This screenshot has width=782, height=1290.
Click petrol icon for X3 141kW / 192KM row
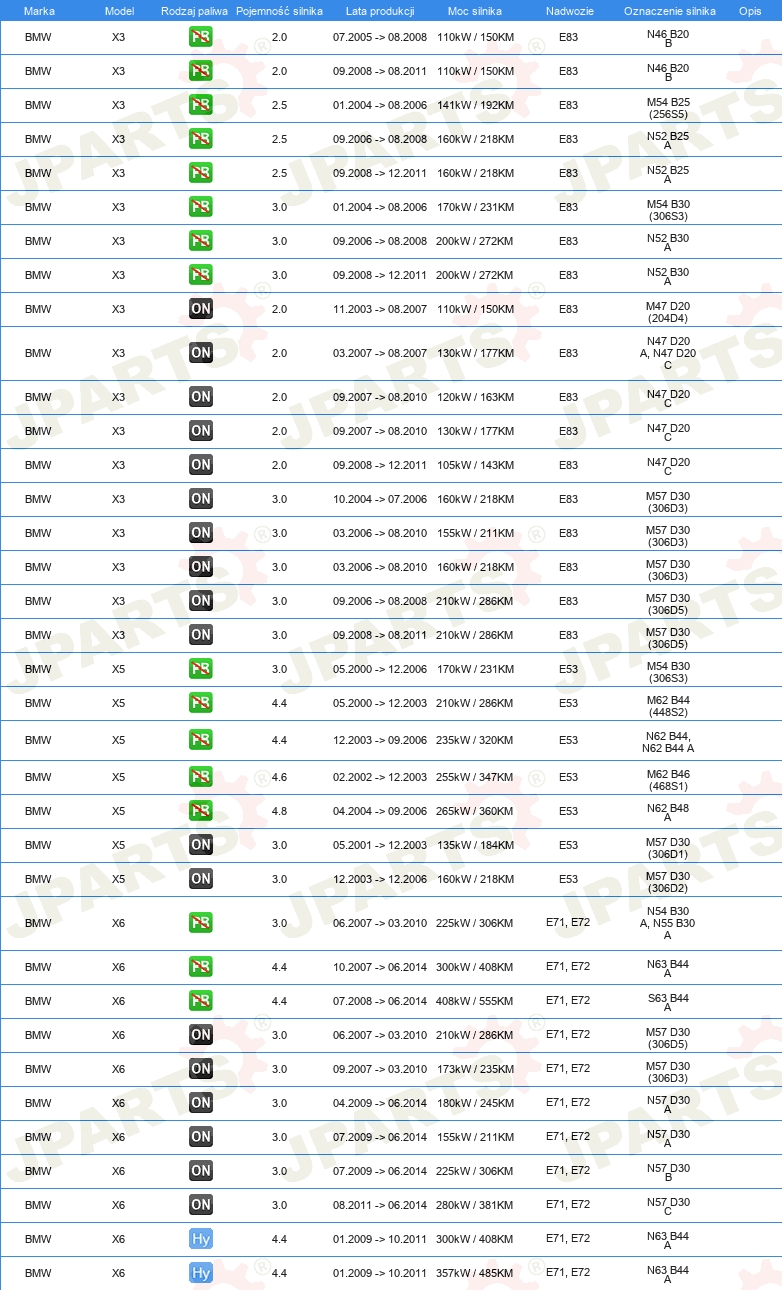(201, 105)
